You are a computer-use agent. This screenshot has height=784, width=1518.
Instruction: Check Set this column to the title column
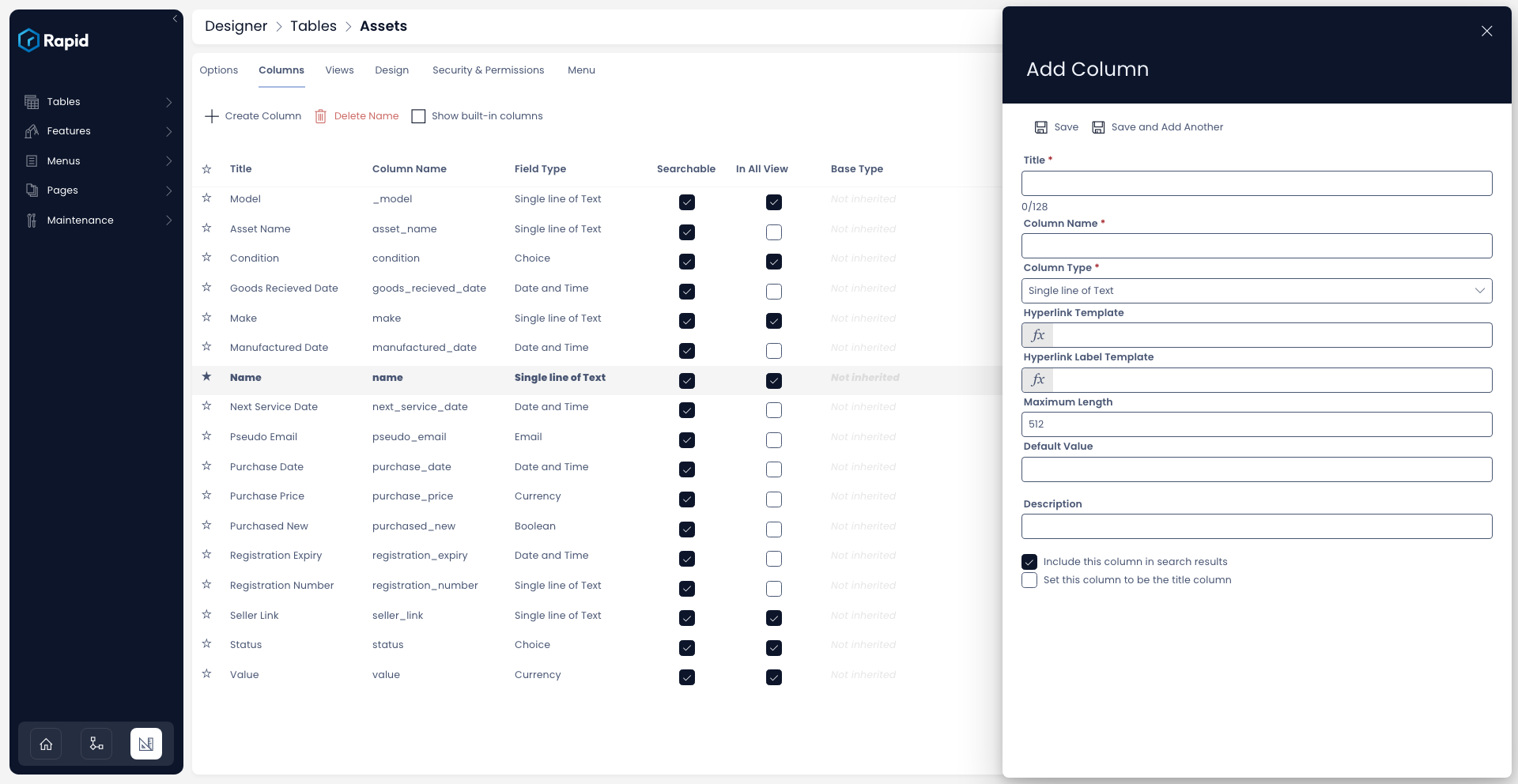(x=1029, y=580)
